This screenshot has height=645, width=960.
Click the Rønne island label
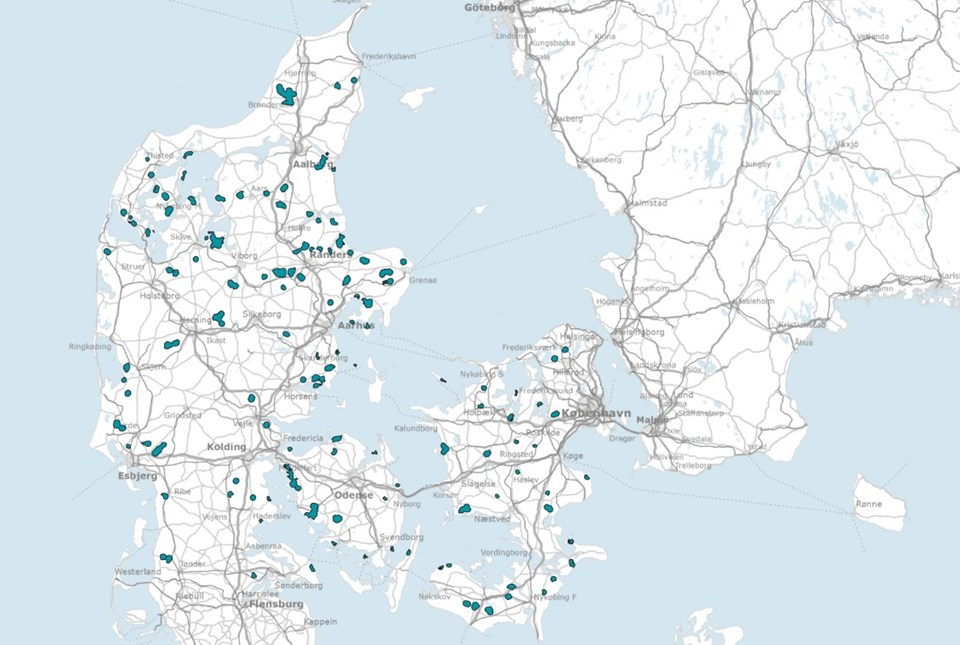(x=869, y=504)
